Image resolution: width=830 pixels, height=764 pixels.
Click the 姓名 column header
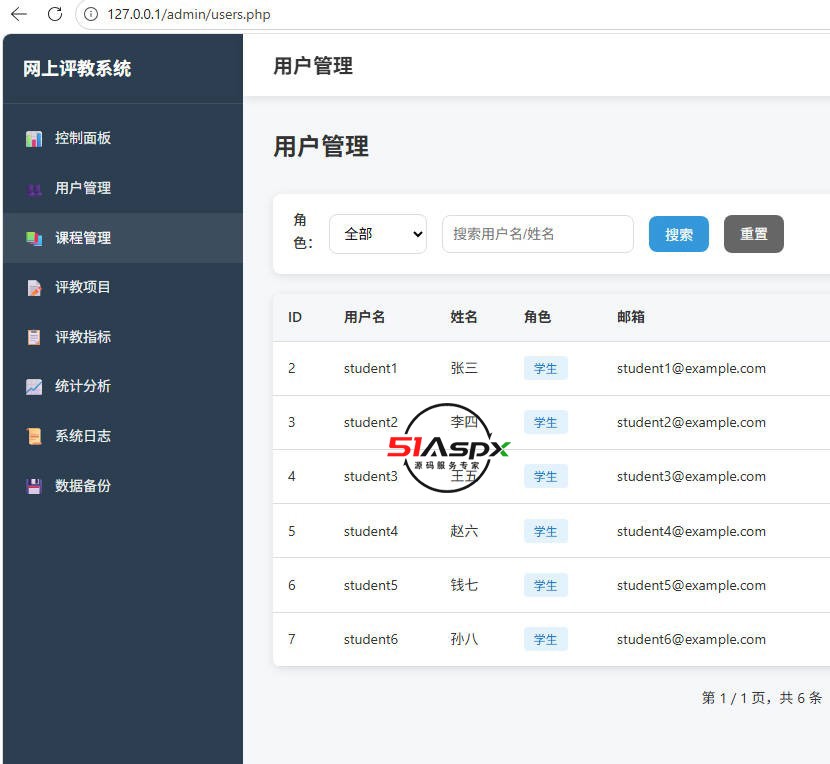464,317
